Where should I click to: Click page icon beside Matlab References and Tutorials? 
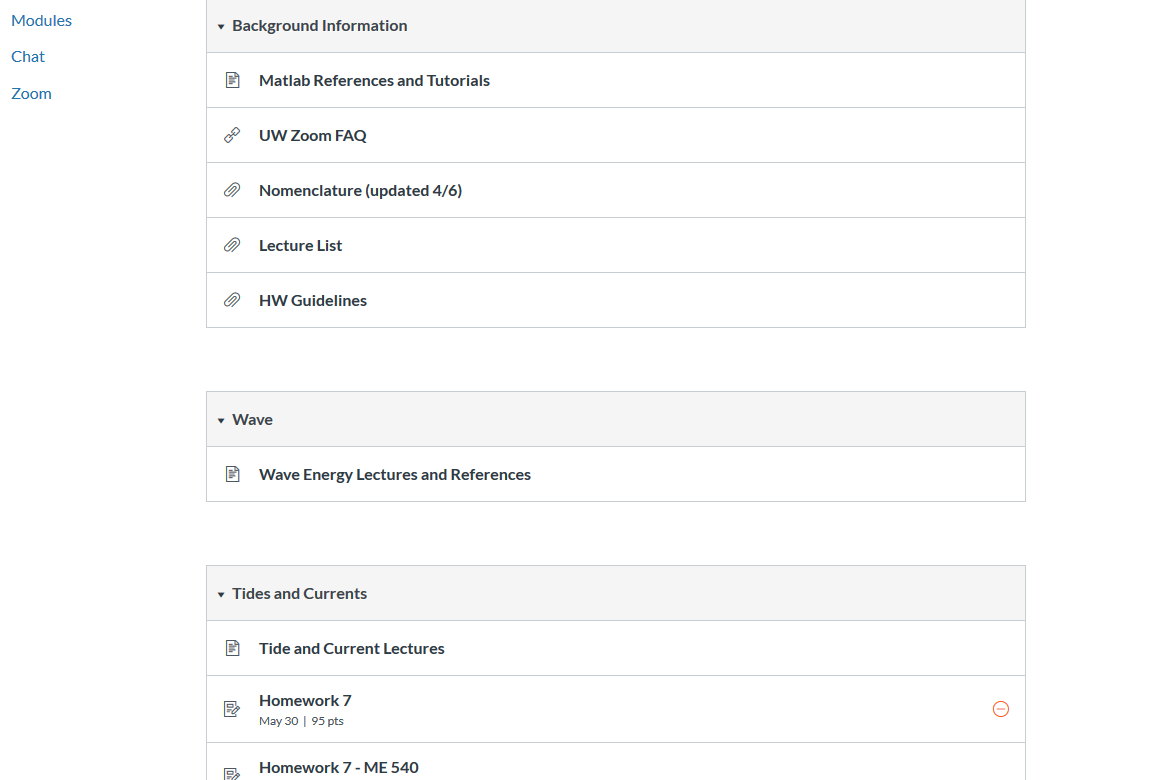[232, 80]
